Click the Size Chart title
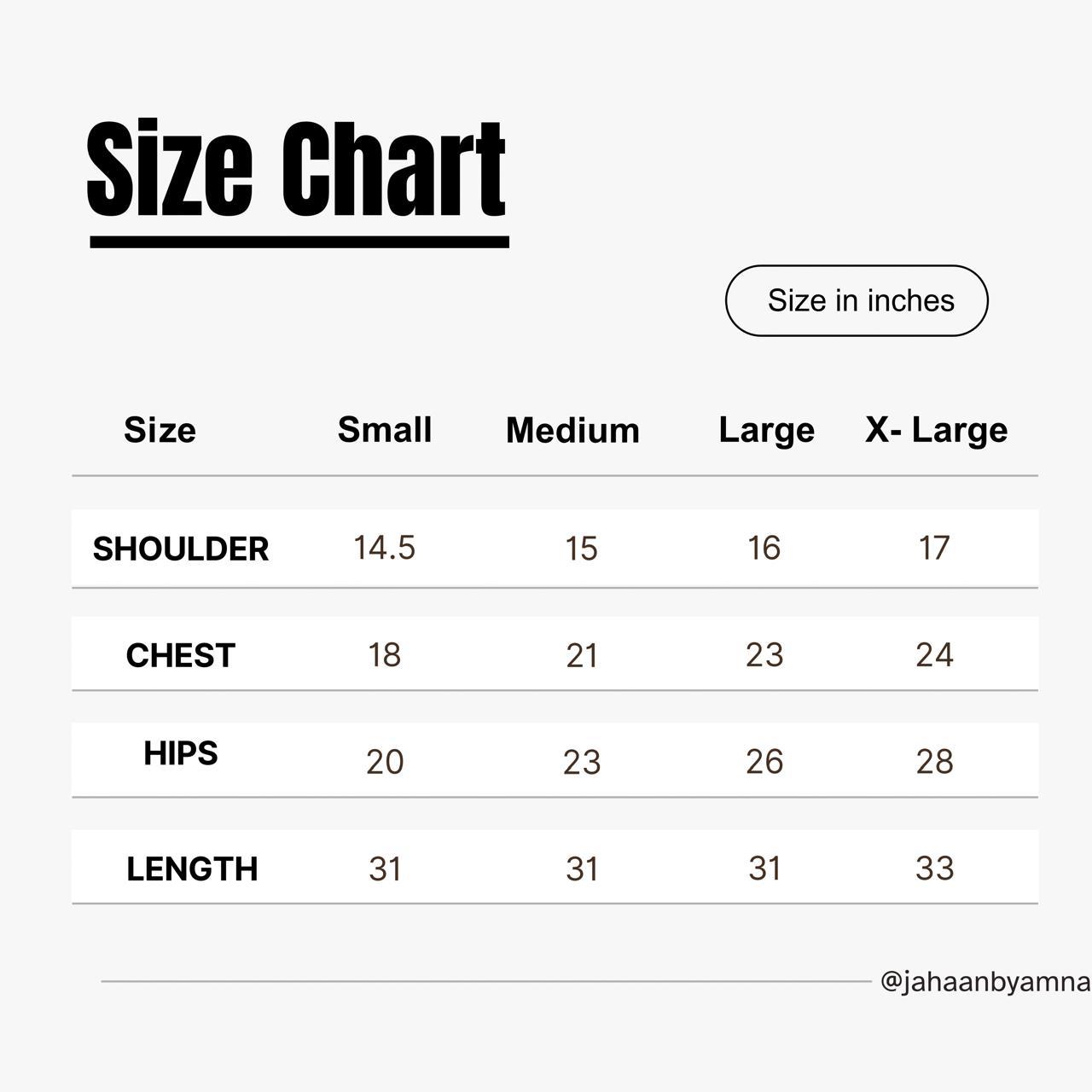The width and height of the screenshot is (1092, 1092). 297,168
